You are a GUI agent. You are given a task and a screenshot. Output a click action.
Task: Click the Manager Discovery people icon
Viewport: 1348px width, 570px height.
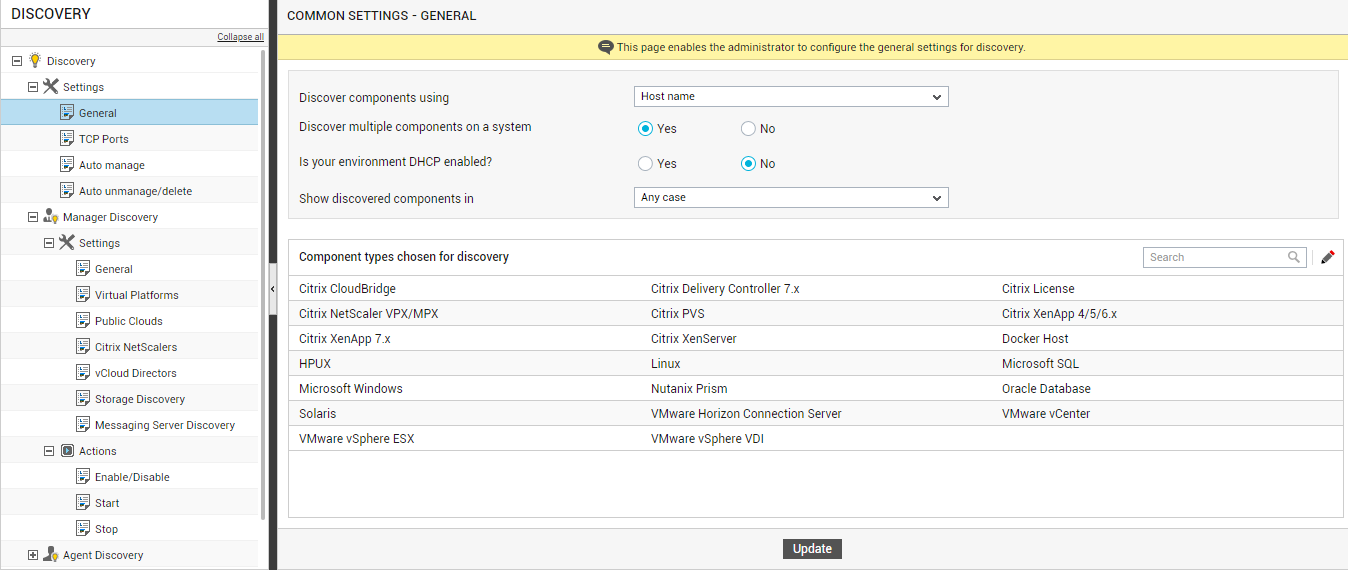(51, 217)
